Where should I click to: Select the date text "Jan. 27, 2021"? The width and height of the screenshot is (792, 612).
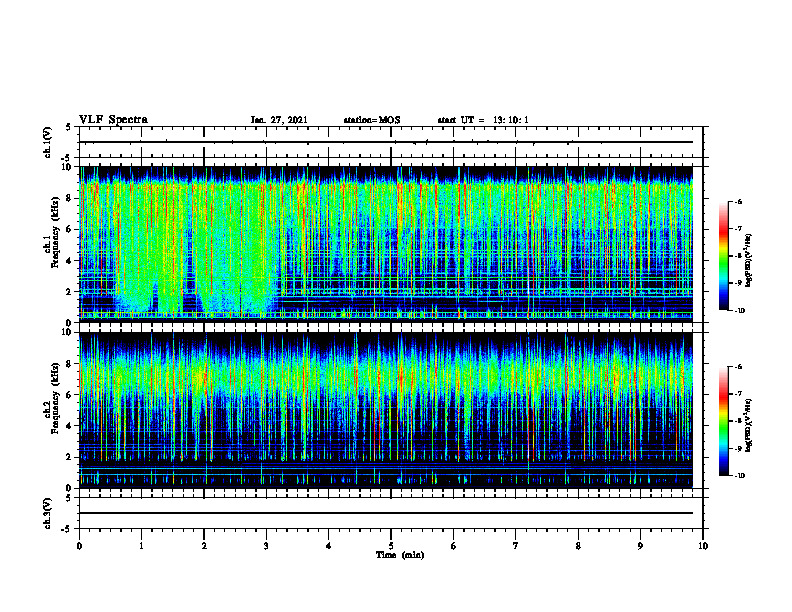(279, 120)
